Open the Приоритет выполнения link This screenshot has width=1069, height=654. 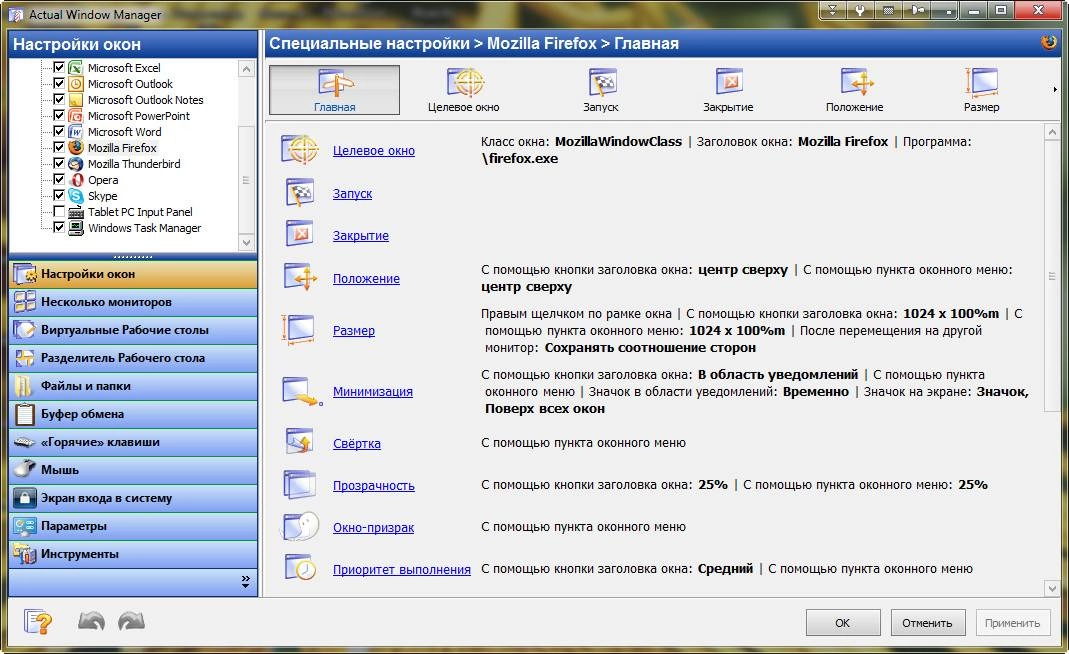(x=402, y=570)
